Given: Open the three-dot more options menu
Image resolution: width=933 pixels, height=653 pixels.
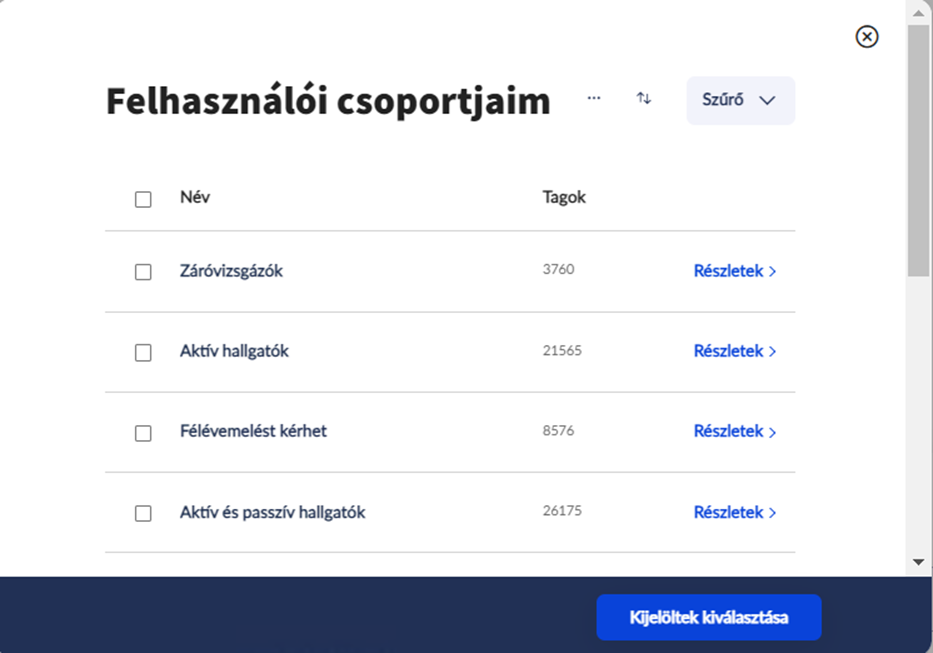Looking at the screenshot, I should pos(594,99).
